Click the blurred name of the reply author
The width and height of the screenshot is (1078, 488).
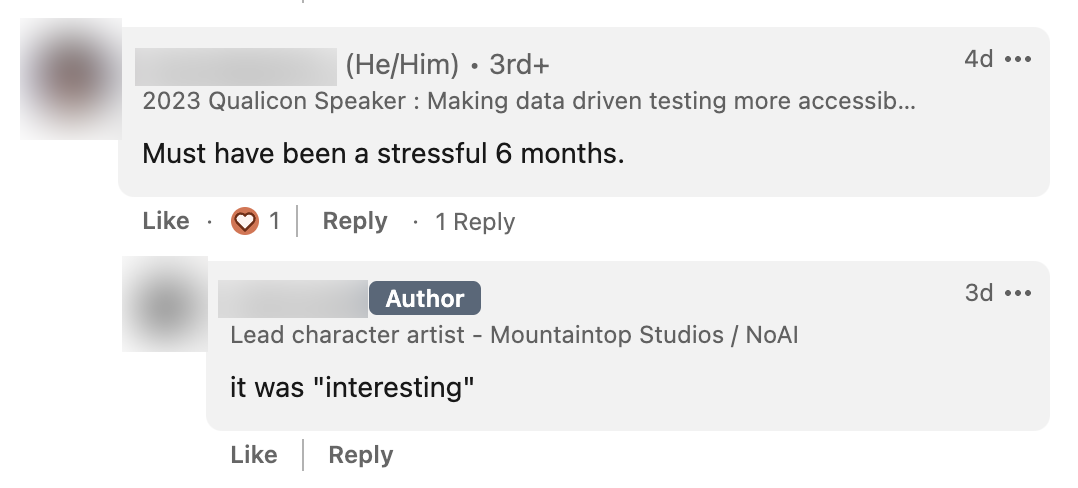pos(293,299)
